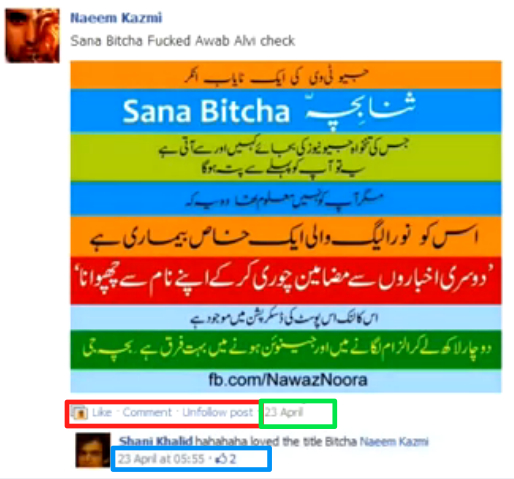Open Shani Khalid's commenter avatar
The width and height of the screenshot is (514, 479).
[93, 450]
